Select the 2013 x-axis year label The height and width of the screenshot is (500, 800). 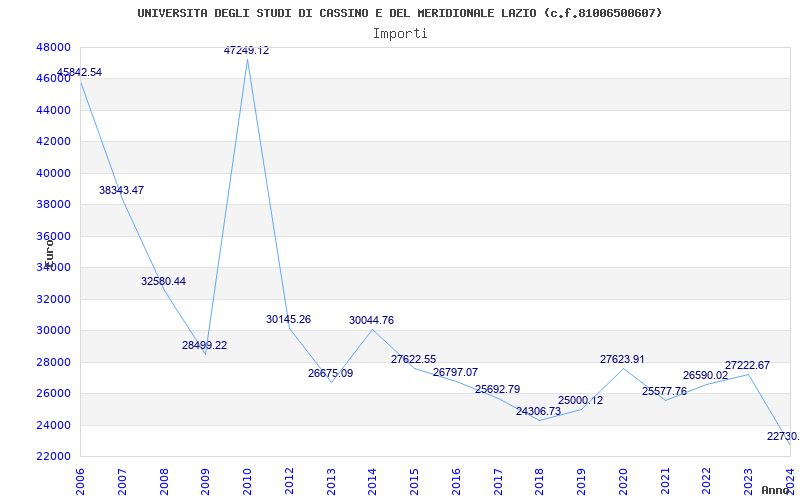click(x=331, y=482)
